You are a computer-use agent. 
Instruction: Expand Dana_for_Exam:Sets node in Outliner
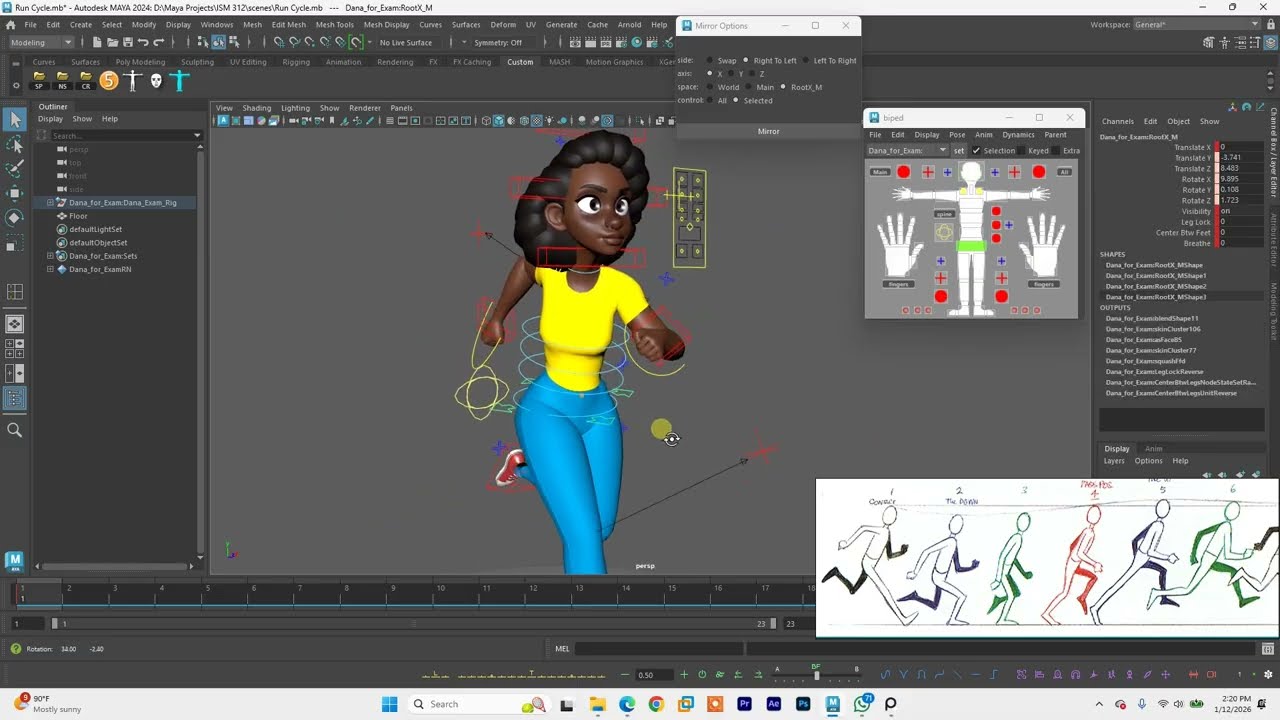50,256
